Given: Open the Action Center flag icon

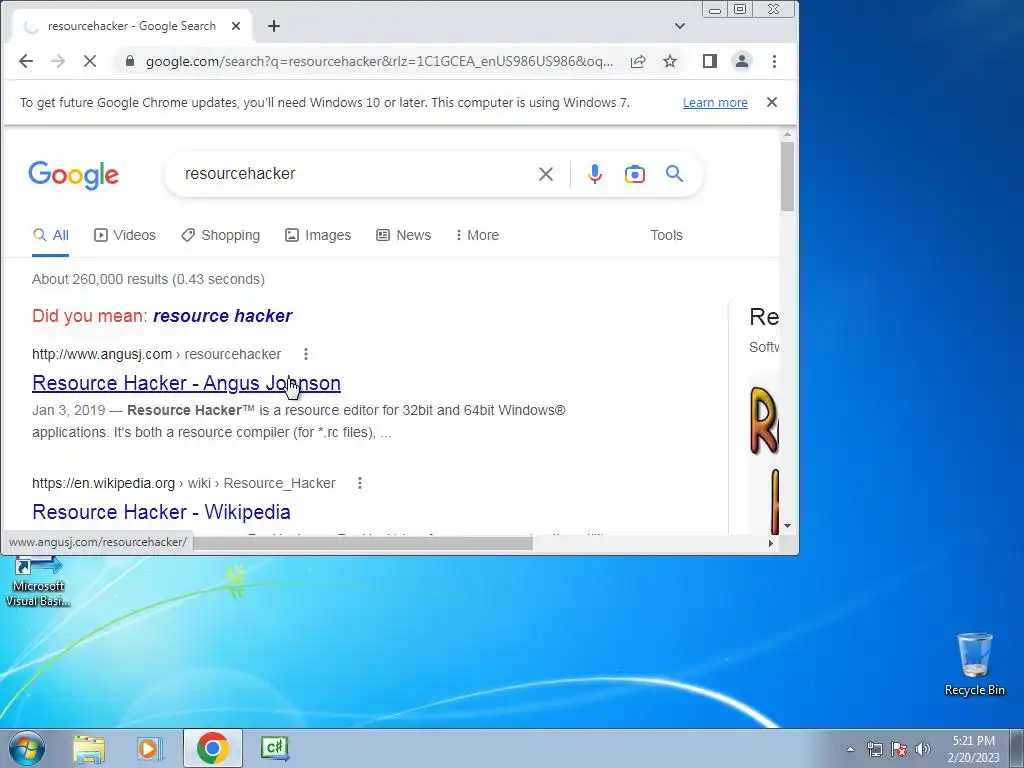Looking at the screenshot, I should pos(899,749).
